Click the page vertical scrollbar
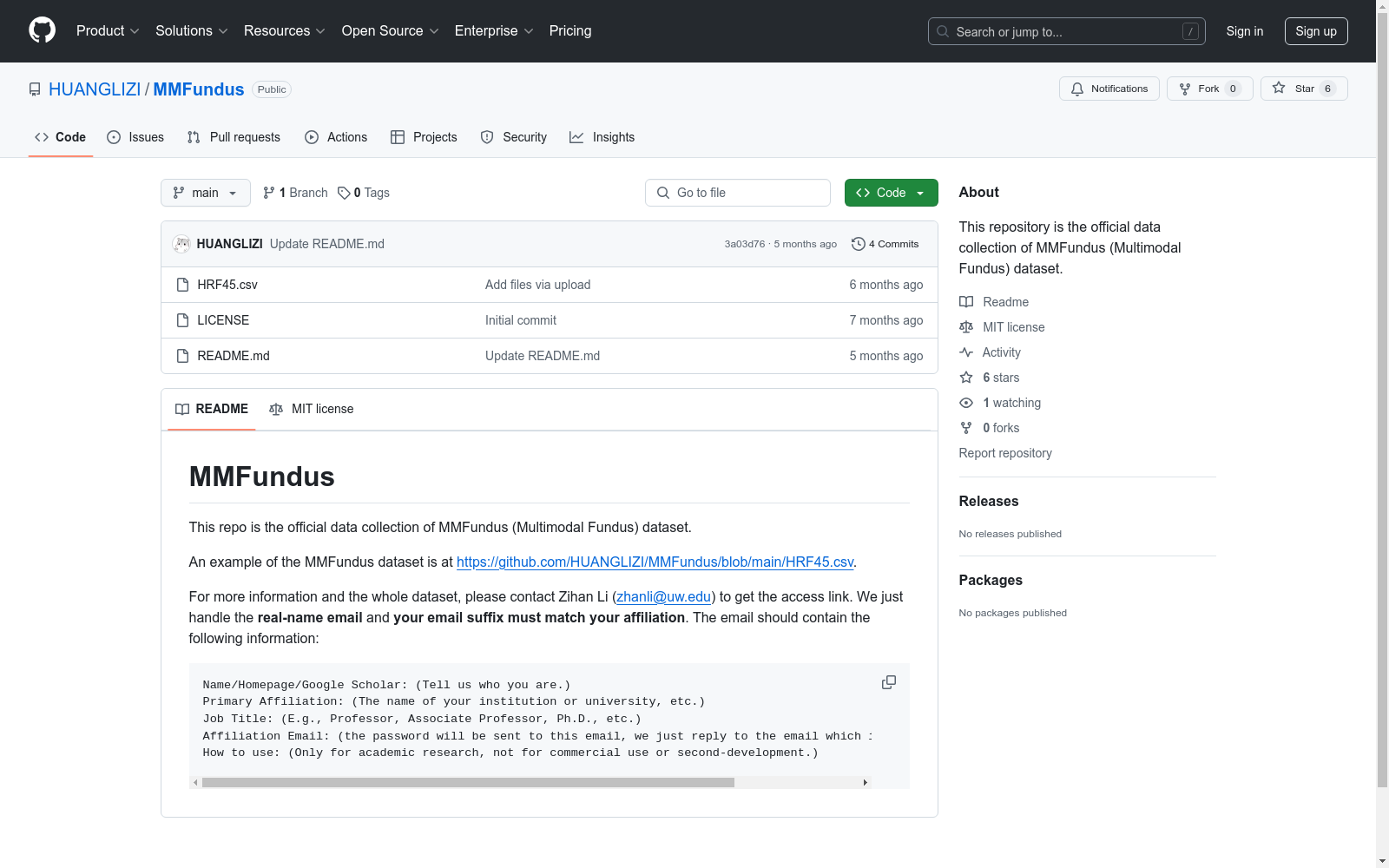Viewport: 1389px width, 868px height. click(1382, 399)
